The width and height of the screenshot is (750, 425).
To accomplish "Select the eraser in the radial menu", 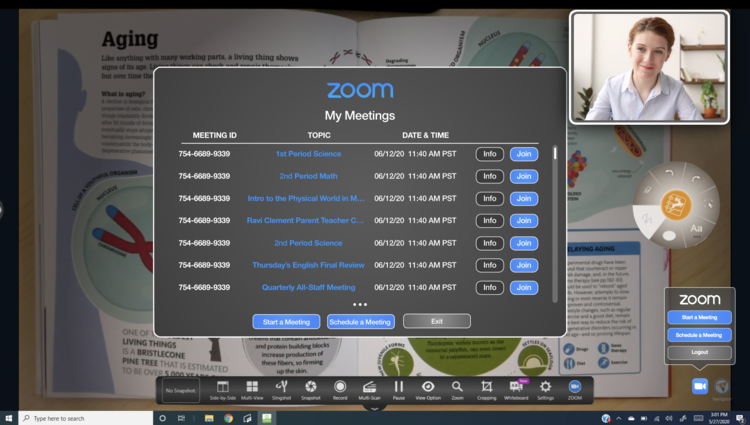I will (x=647, y=190).
